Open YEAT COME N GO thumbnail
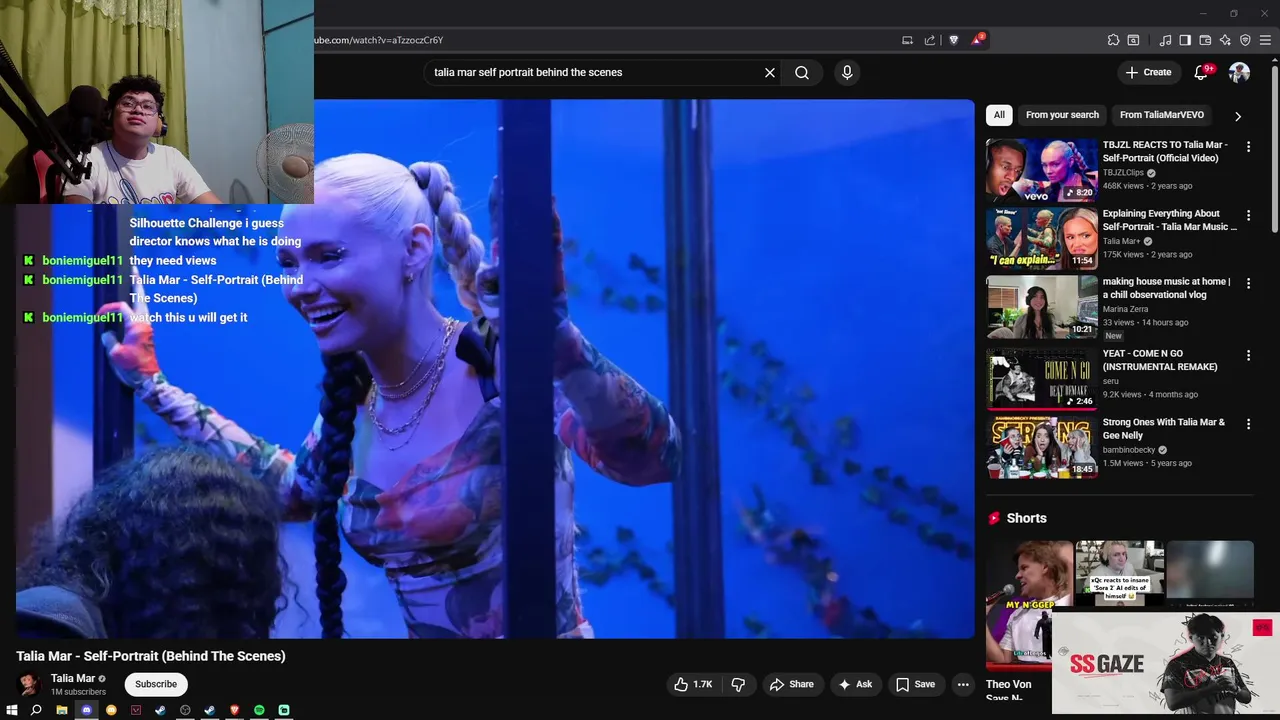Screen dimensions: 1280x720 pos(1042,378)
